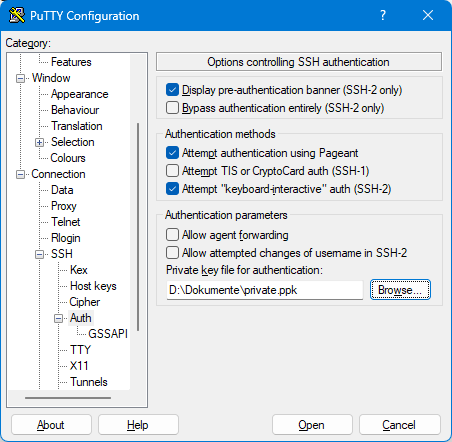Open the Tunnels category
The width and height of the screenshot is (452, 442).
[x=89, y=382]
